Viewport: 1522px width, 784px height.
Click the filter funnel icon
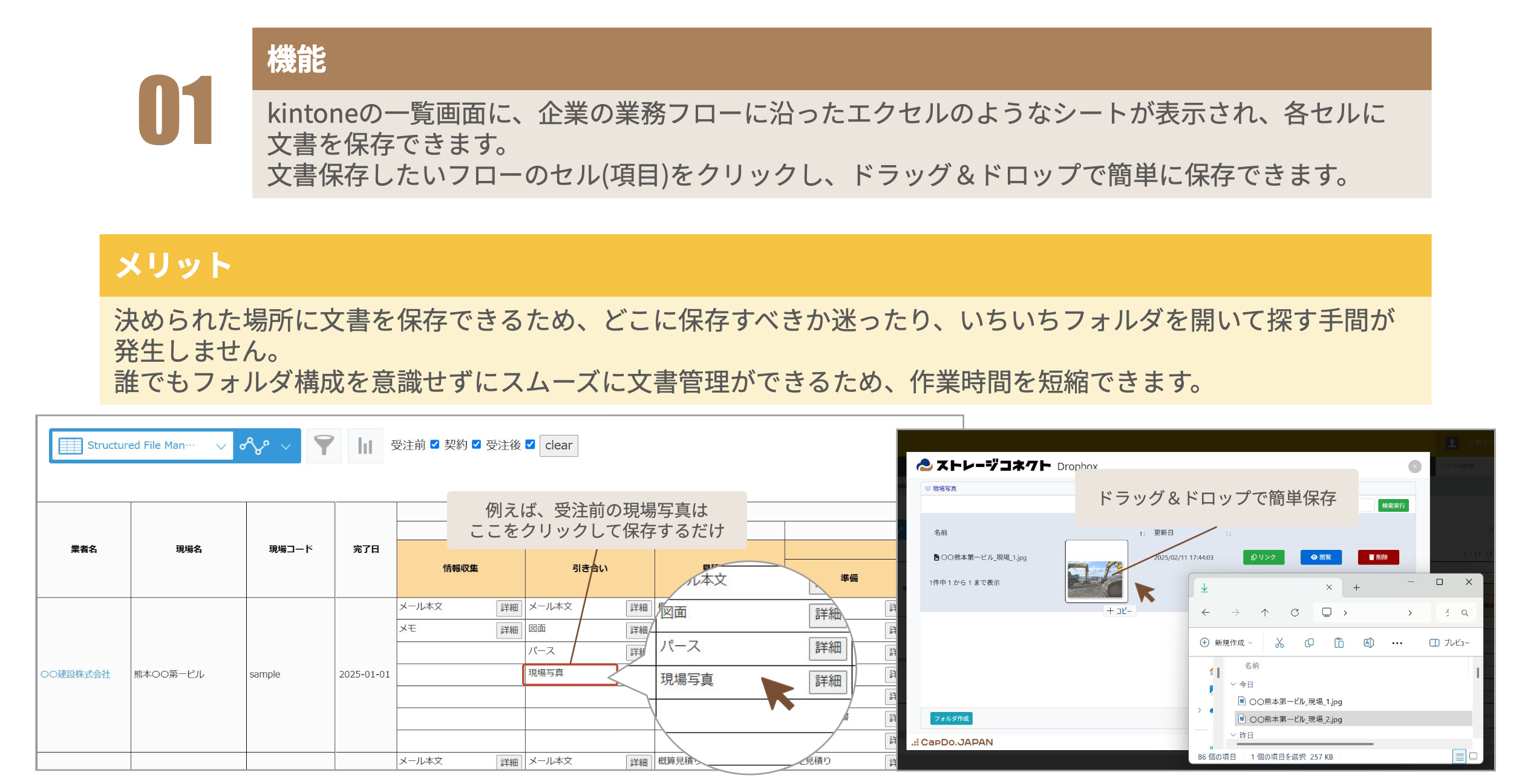pos(324,446)
